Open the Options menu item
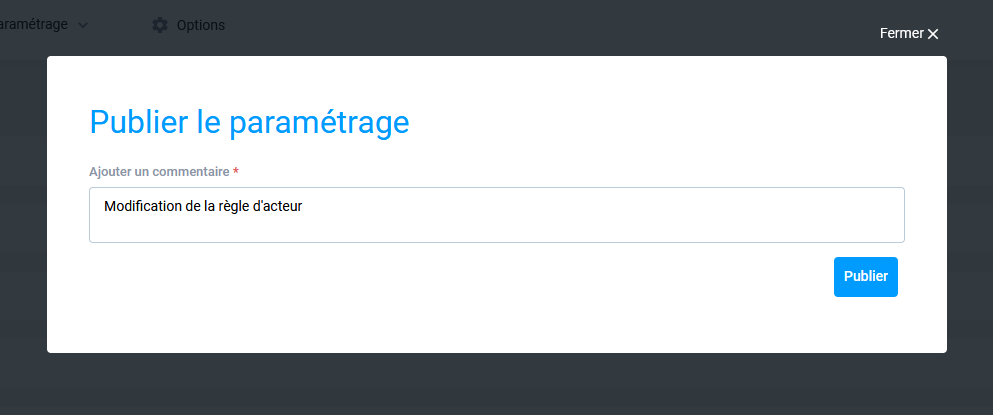The width and height of the screenshot is (993, 415). [x=200, y=25]
